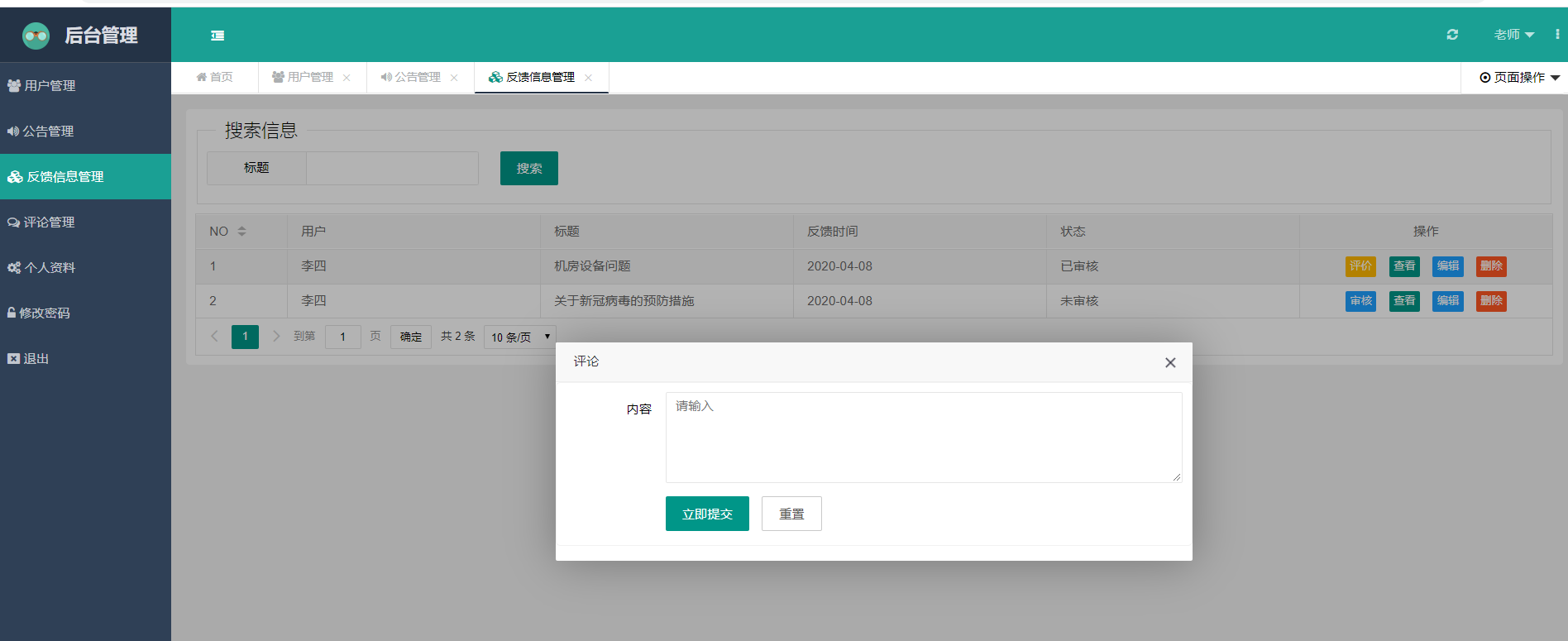Click the 后台管理 logo icon
The image size is (1568, 641).
[36, 36]
